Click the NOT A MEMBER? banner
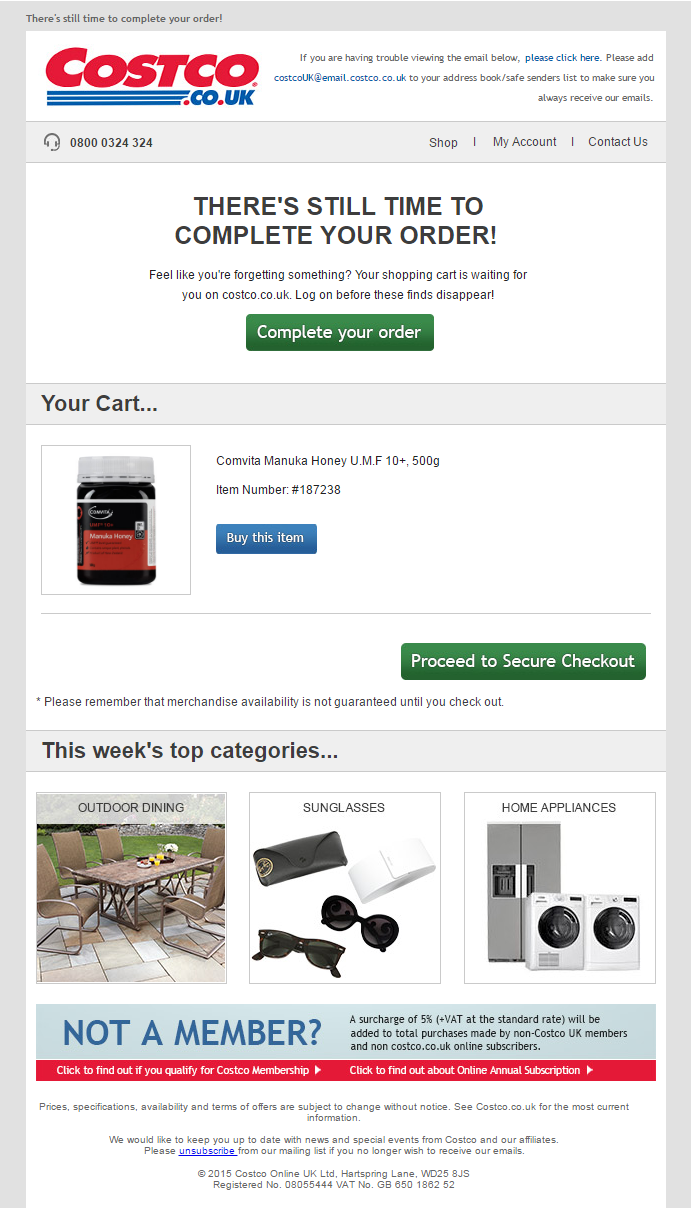691x1208 pixels. tap(346, 1032)
